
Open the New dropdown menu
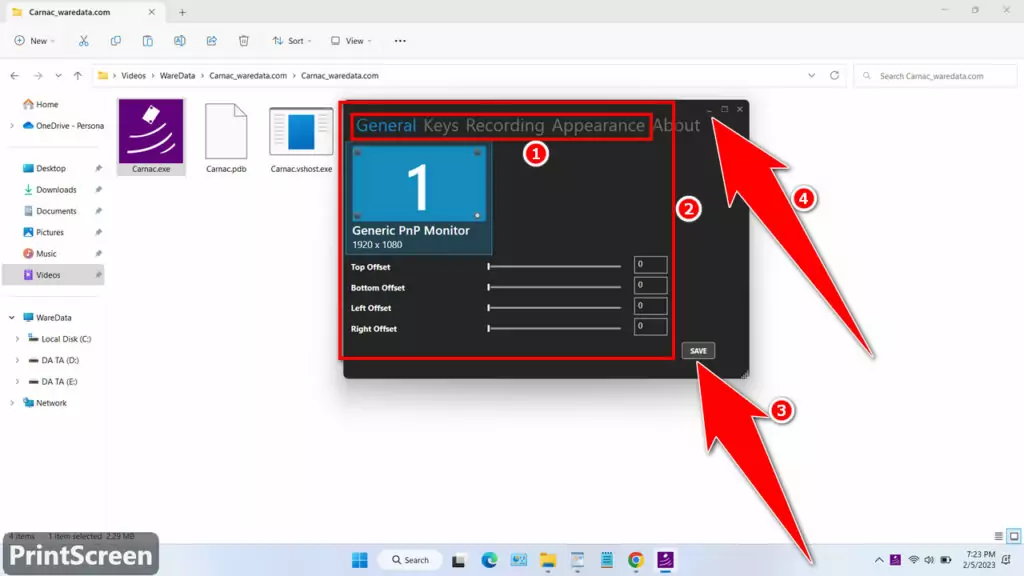click(35, 41)
